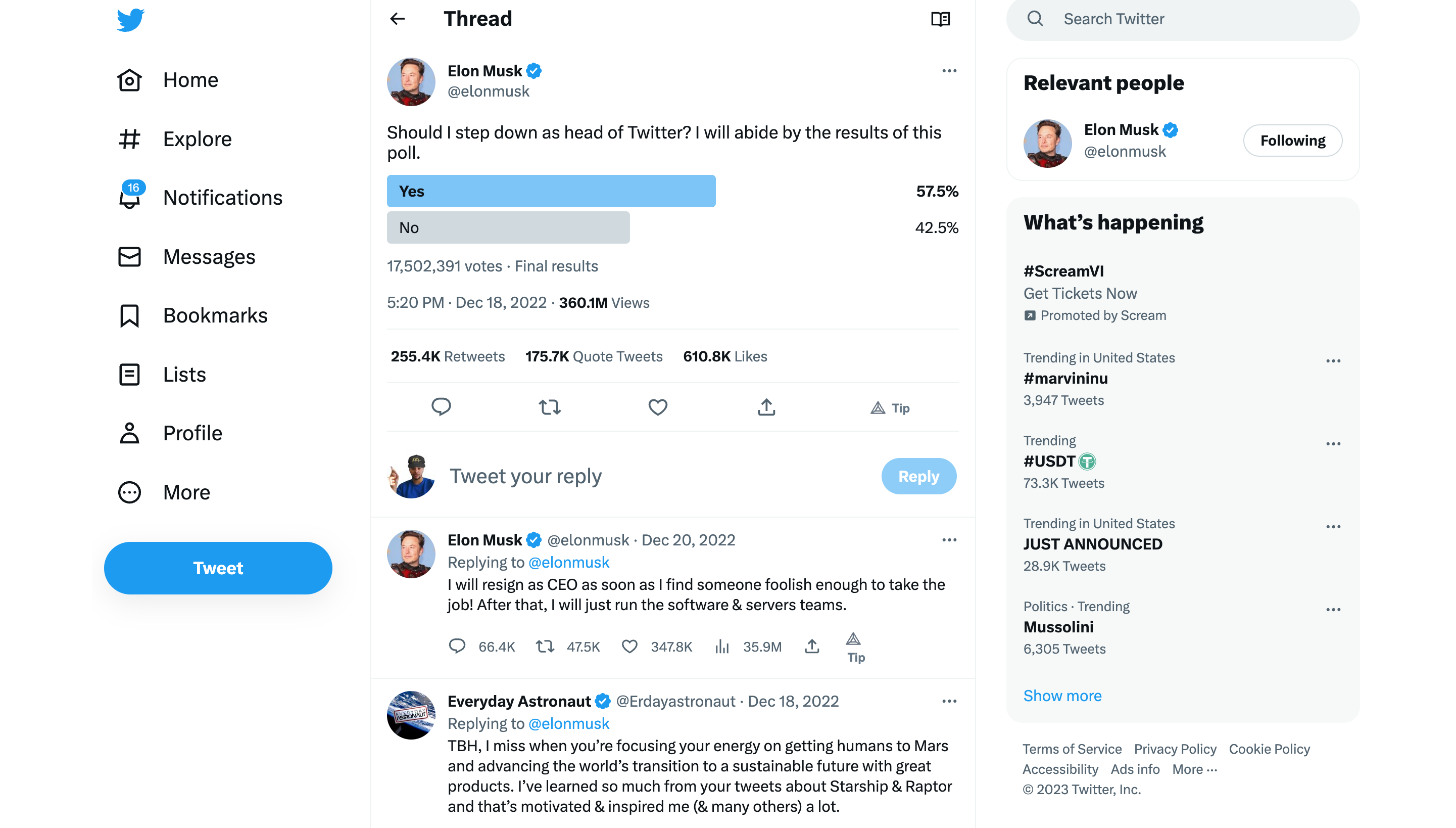Select the Yes poll result bar
Image resolution: width=1456 pixels, height=828 pixels.
tap(551, 191)
